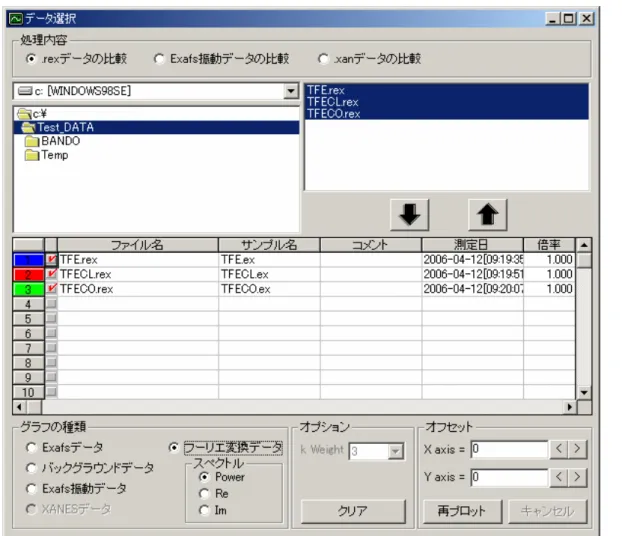The height and width of the screenshot is (536, 622).
Task: Click the キャンセル button
Action: coord(547,511)
